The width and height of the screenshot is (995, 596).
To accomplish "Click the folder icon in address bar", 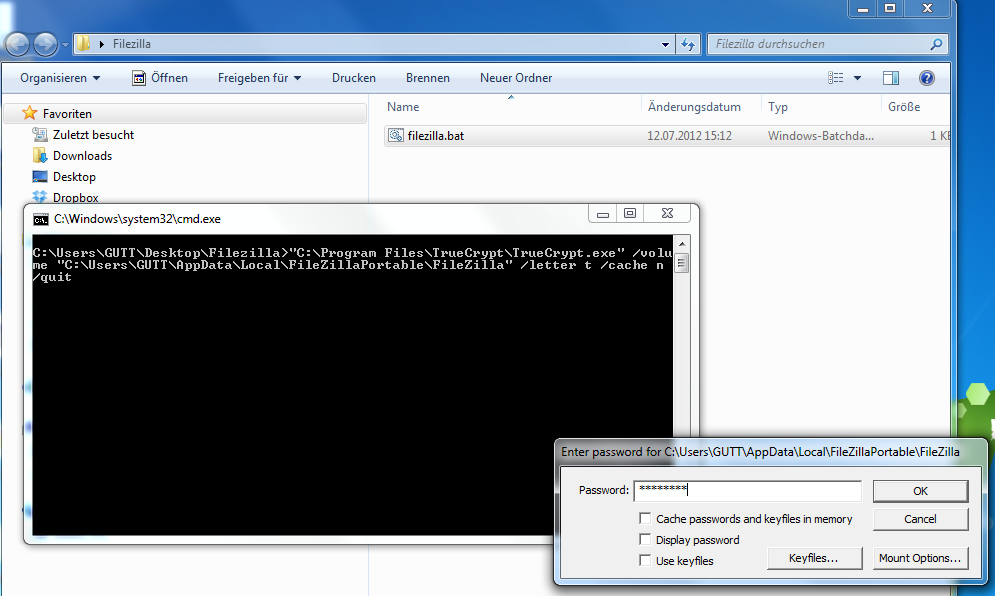I will 83,43.
